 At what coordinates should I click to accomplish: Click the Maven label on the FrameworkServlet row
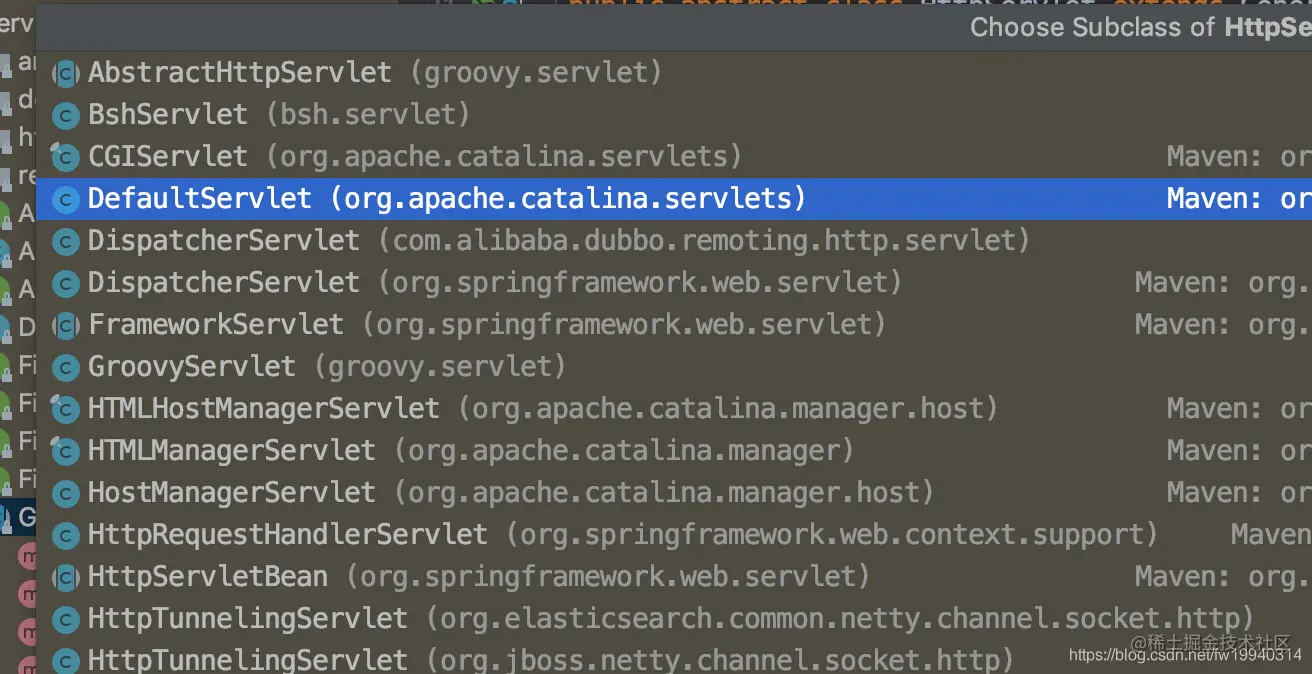[x=1223, y=325]
